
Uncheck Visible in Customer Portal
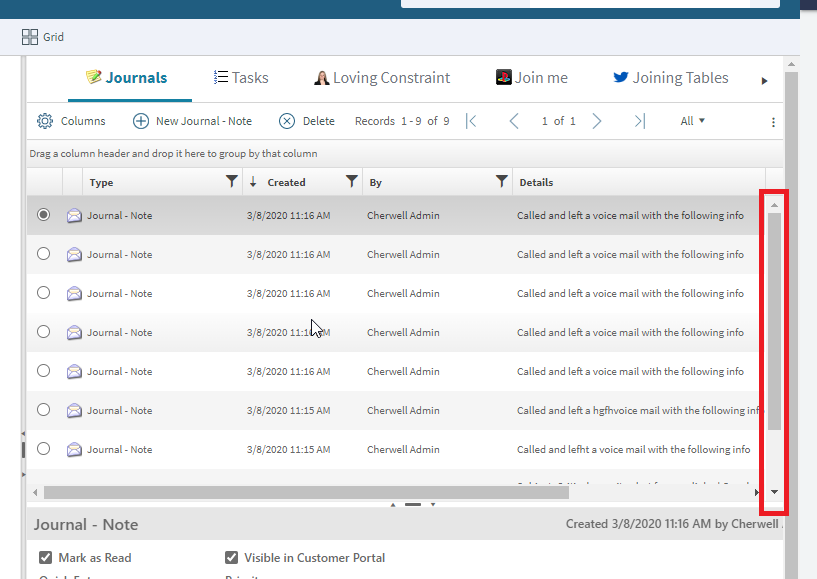[x=231, y=557]
